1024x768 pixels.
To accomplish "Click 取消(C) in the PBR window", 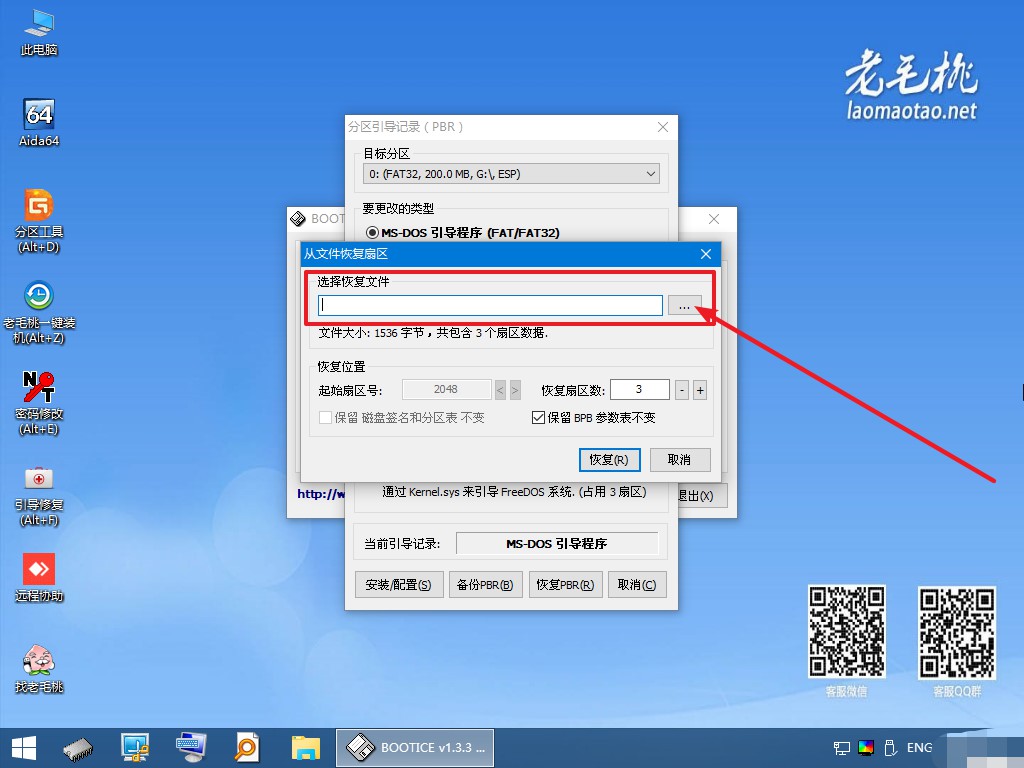I will click(637, 584).
